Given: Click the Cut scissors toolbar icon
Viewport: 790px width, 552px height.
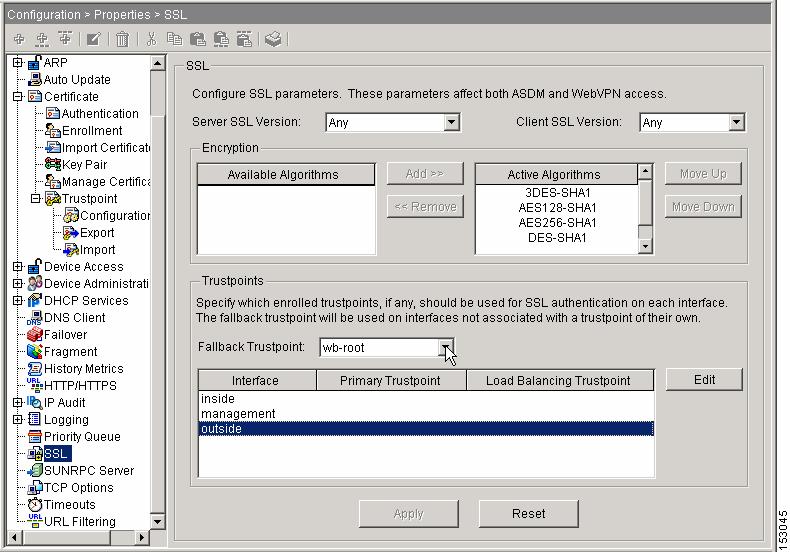Looking at the screenshot, I should pyautogui.click(x=151, y=39).
